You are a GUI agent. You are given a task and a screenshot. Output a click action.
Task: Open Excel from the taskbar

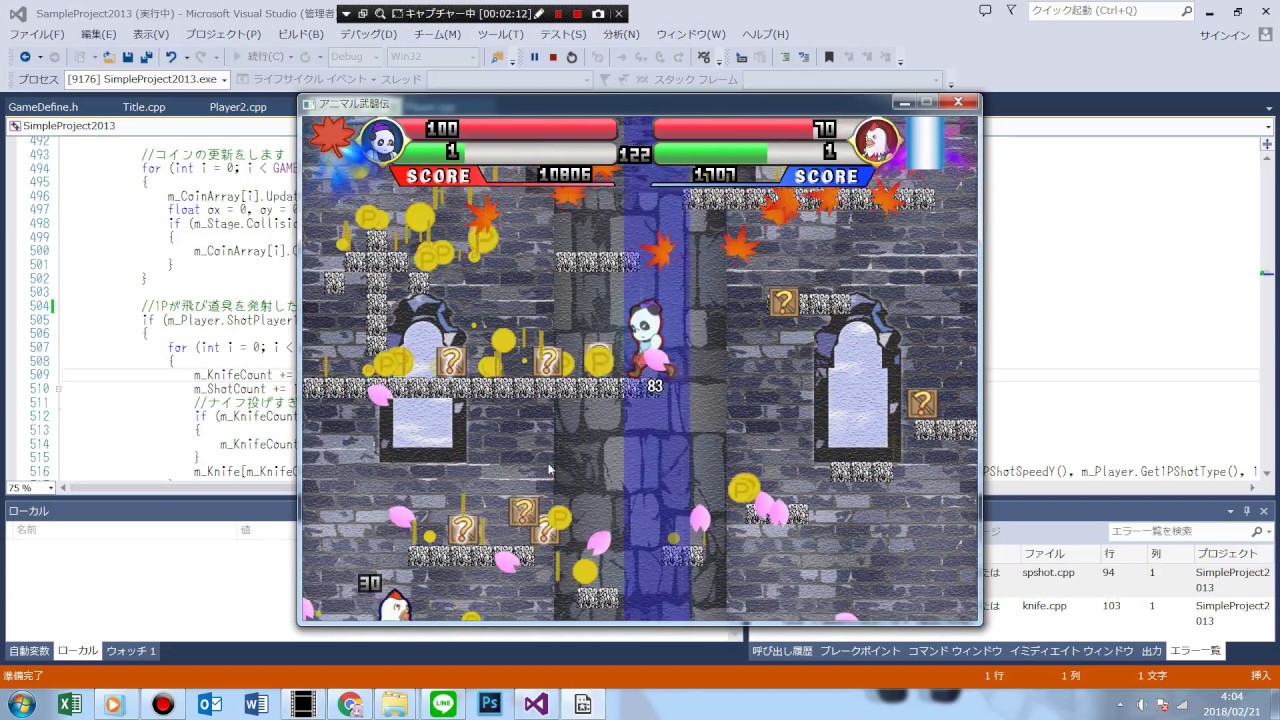click(69, 704)
